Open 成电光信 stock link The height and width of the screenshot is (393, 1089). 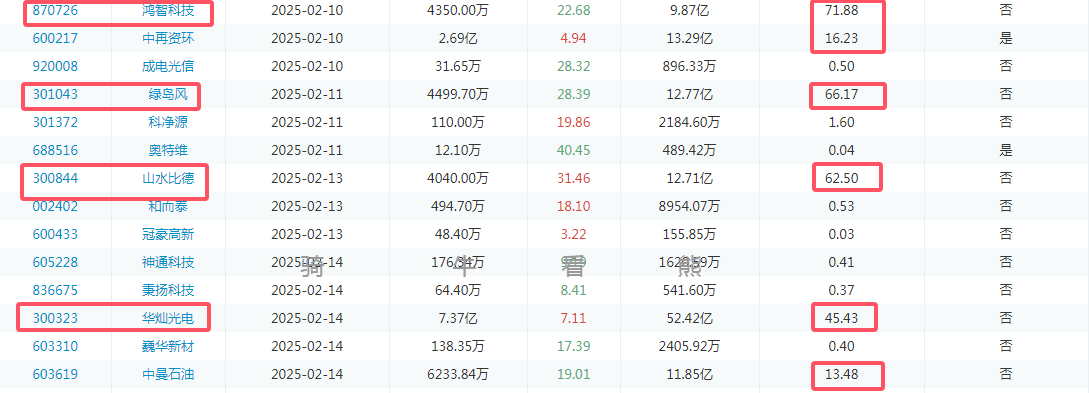[x=168, y=66]
